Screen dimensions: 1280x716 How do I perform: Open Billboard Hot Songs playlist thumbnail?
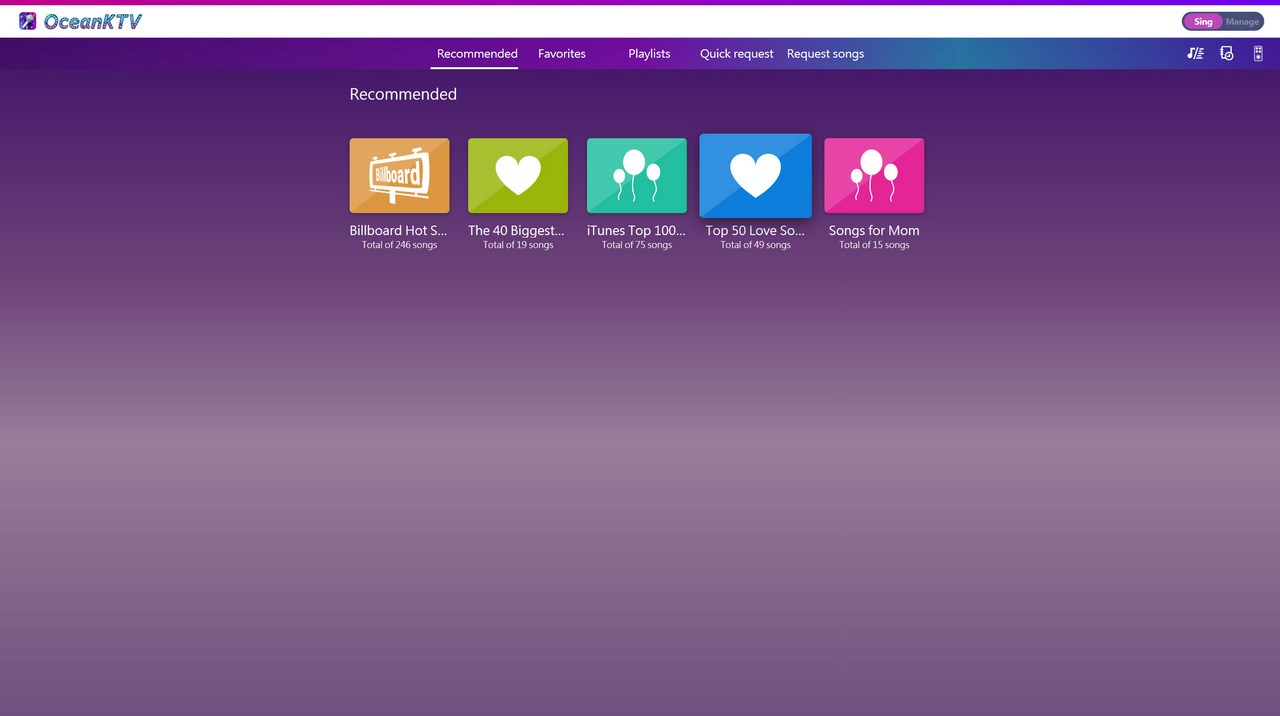tap(399, 175)
